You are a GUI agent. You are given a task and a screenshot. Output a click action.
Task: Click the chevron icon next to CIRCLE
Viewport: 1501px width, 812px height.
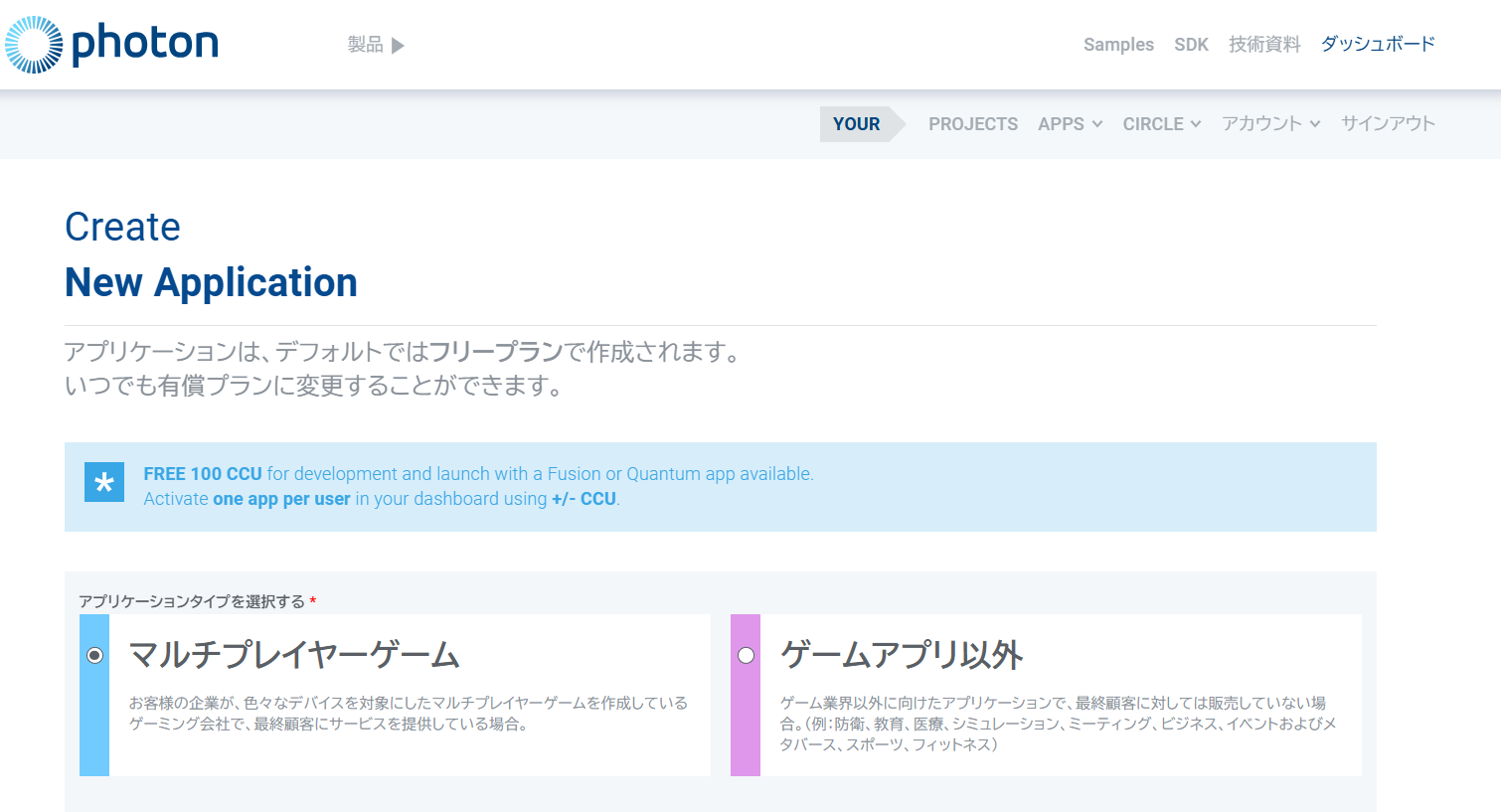pyautogui.click(x=1196, y=124)
